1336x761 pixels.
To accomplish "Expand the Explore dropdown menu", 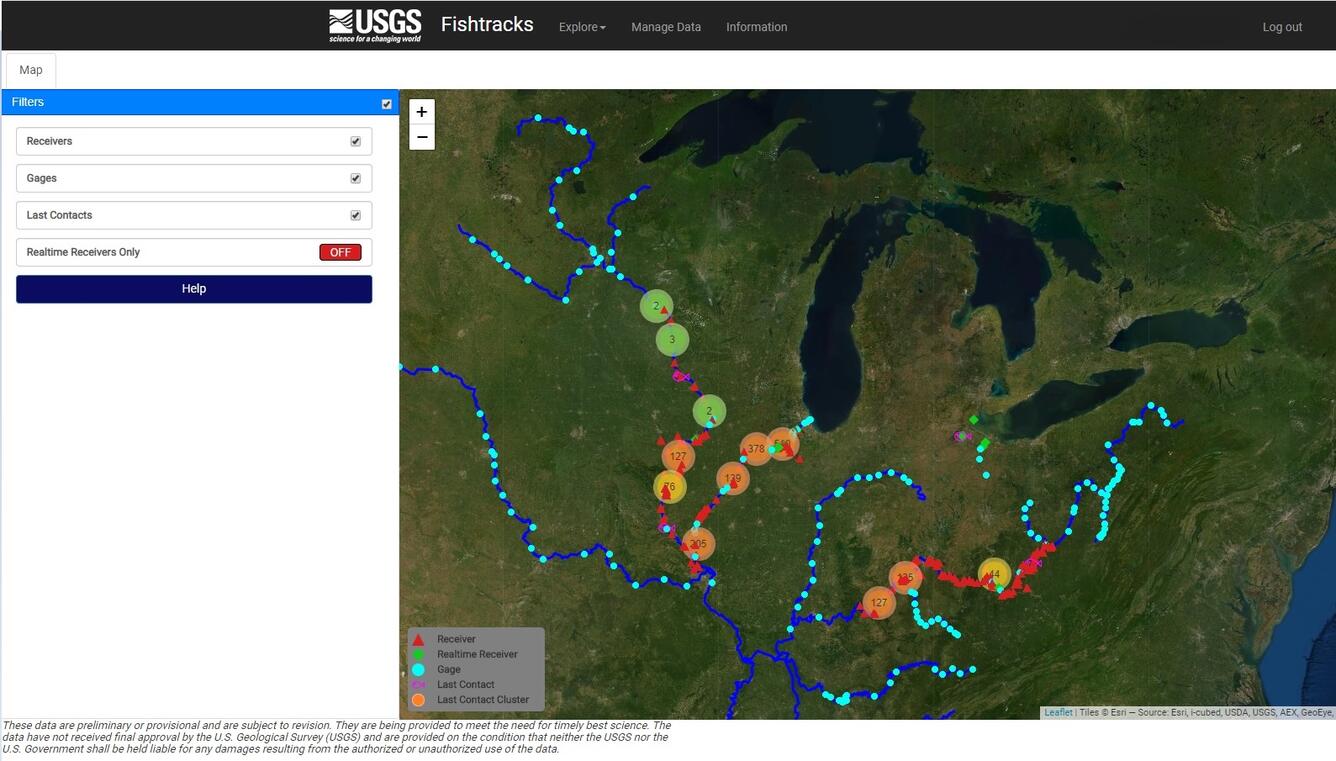I will click(582, 27).
